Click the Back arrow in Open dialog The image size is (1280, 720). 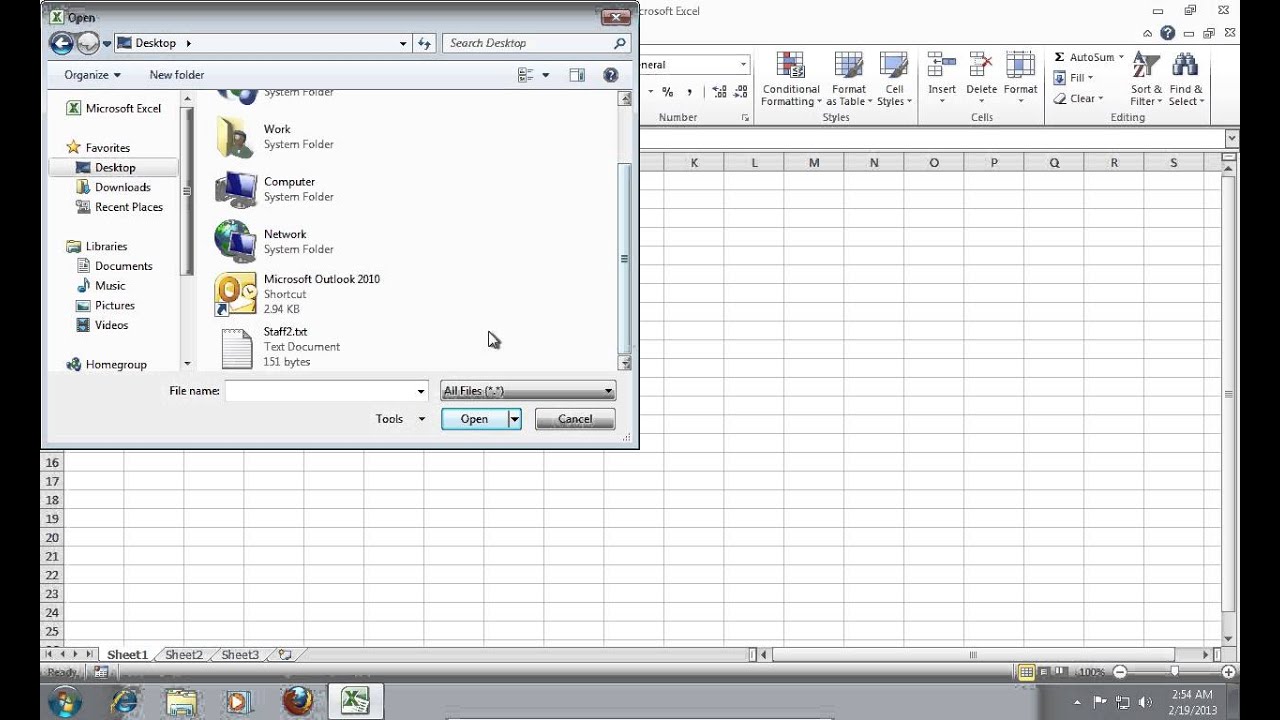(x=61, y=43)
